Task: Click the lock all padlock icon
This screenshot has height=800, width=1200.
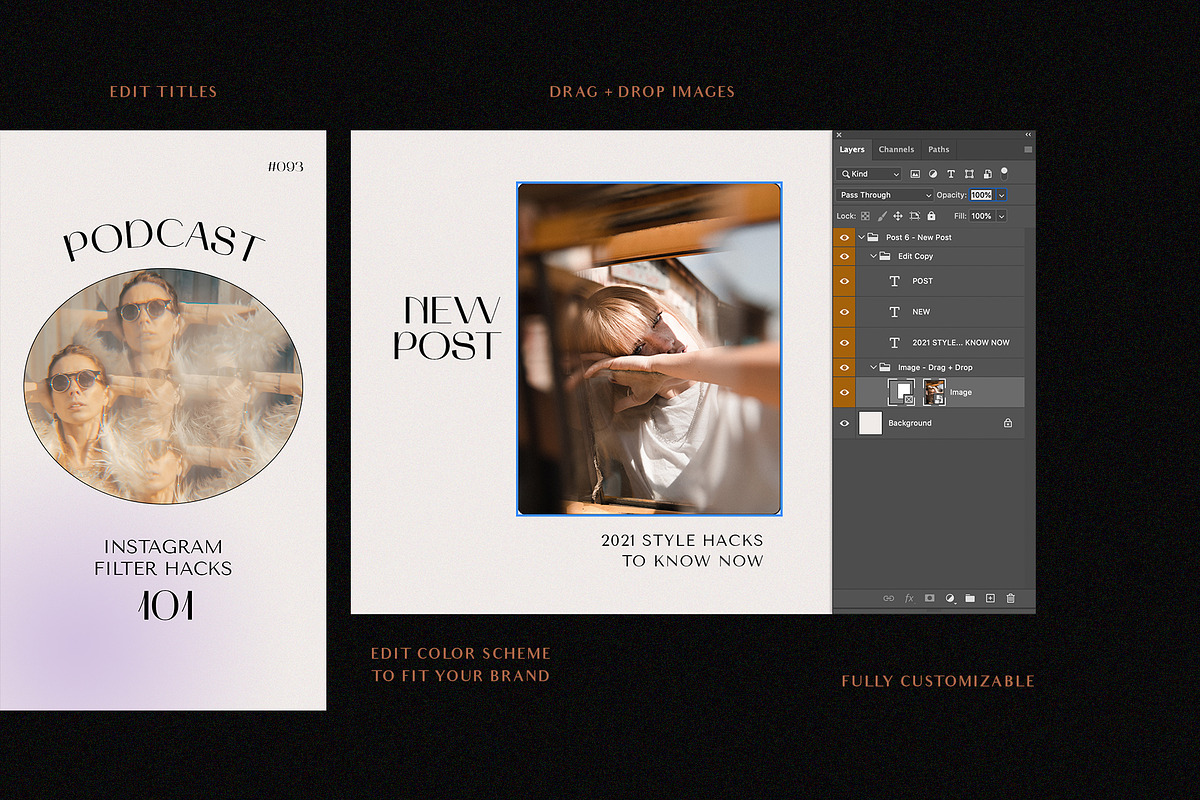Action: pyautogui.click(x=931, y=216)
